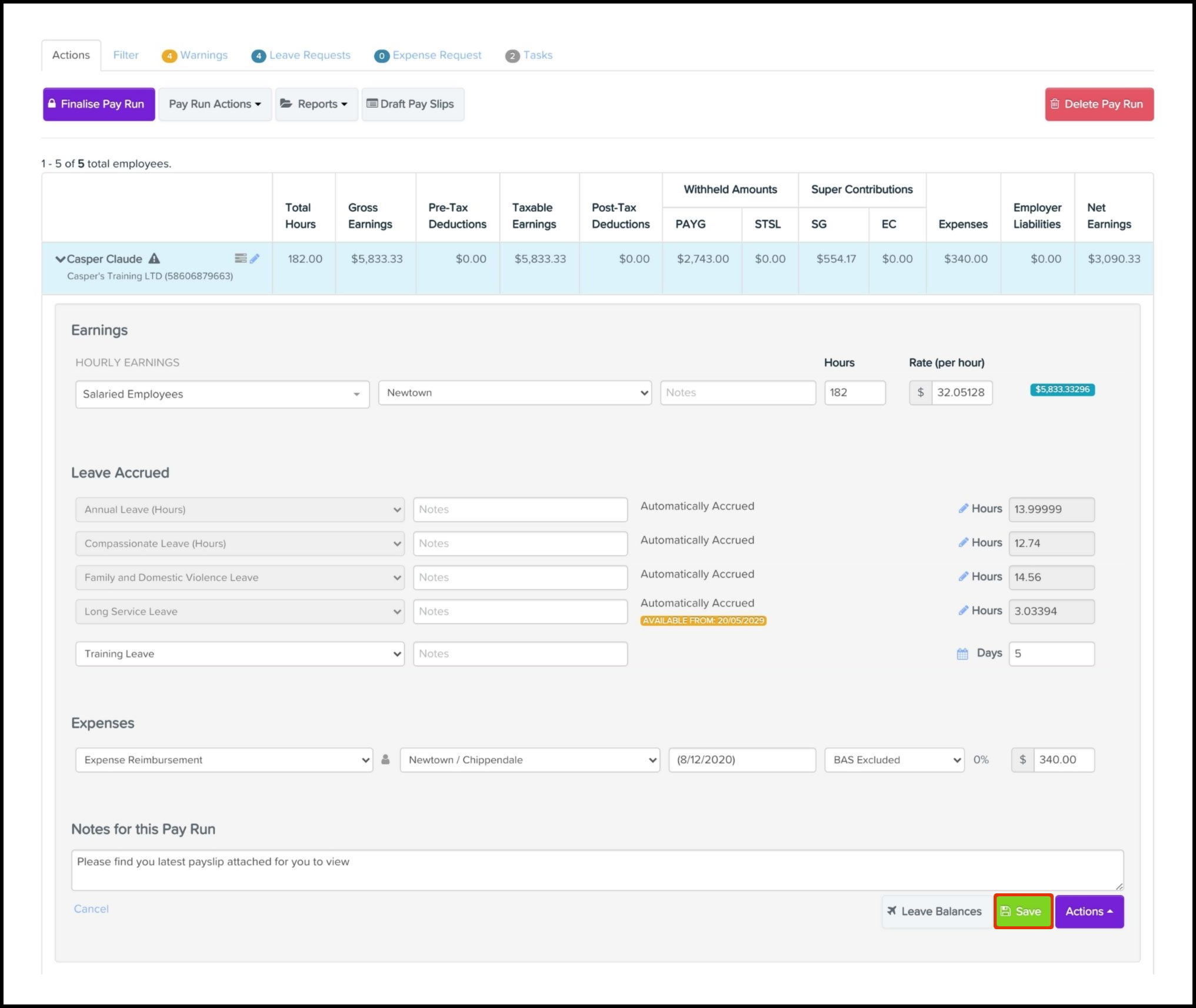The width and height of the screenshot is (1196, 1008).
Task: Collapse the Casper Claude employee row
Action: tap(60, 259)
